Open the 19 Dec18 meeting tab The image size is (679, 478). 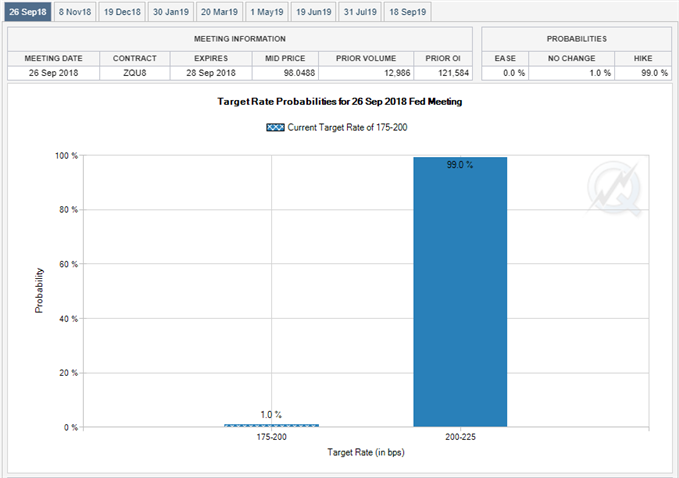pyautogui.click(x=122, y=12)
